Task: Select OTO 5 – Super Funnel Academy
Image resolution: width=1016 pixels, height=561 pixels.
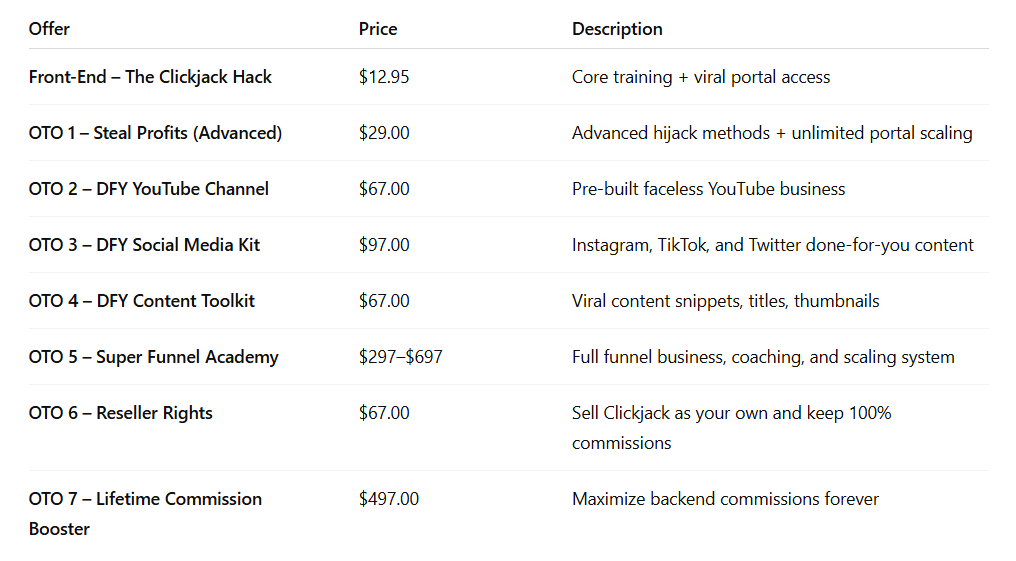Action: [x=154, y=357]
